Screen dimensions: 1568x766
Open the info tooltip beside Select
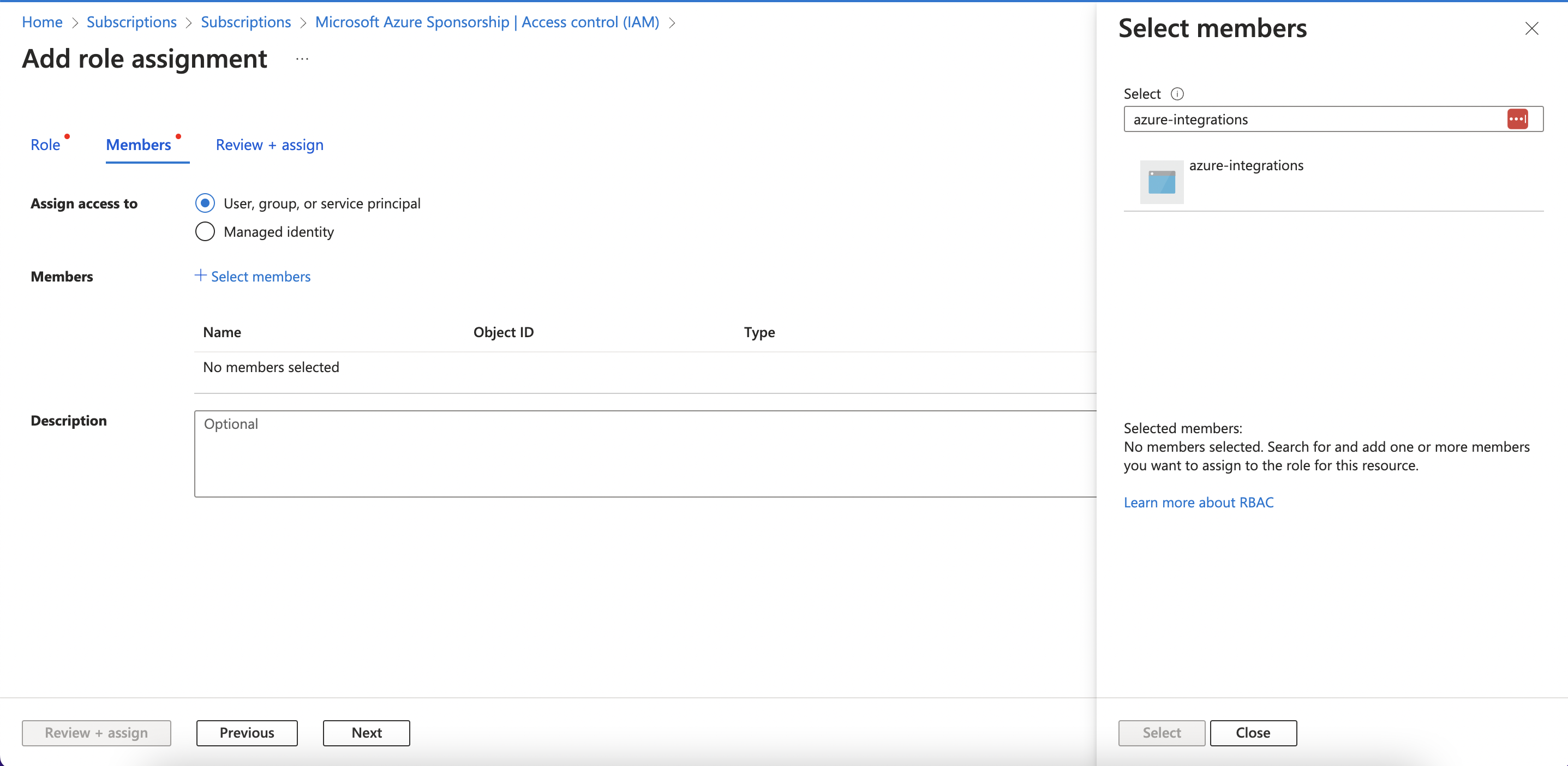coord(1178,93)
